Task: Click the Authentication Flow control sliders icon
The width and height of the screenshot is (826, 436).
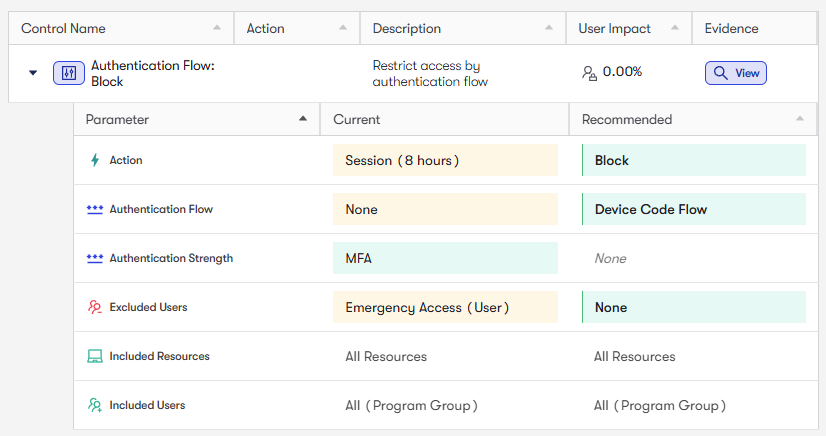Action: (69, 73)
